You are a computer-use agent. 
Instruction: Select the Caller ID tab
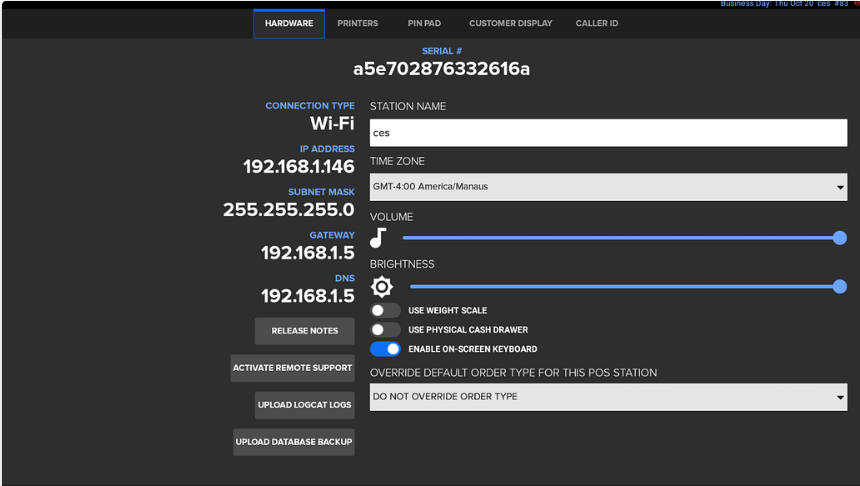pyautogui.click(x=597, y=23)
